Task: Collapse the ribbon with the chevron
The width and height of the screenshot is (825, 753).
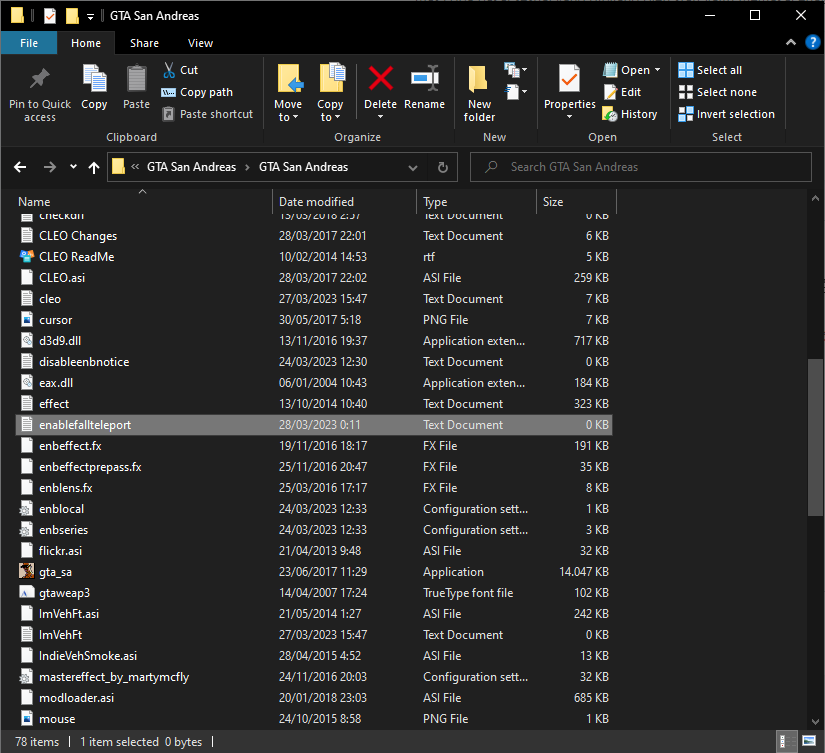Action: pos(791,43)
